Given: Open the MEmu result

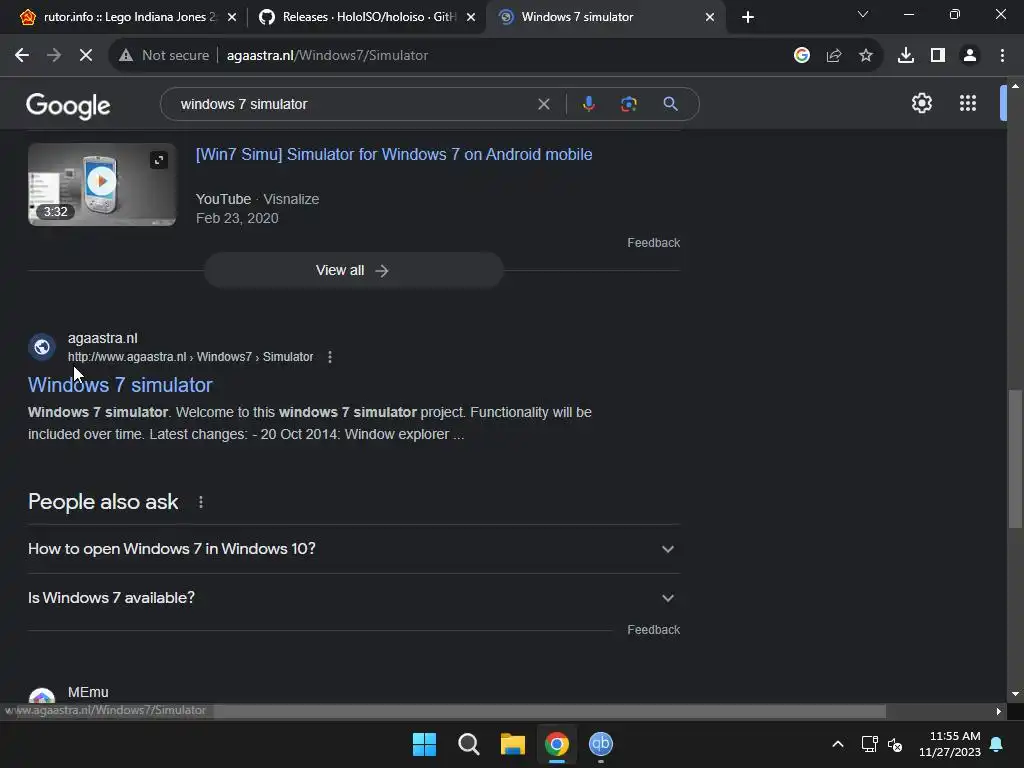Looking at the screenshot, I should click(x=88, y=692).
